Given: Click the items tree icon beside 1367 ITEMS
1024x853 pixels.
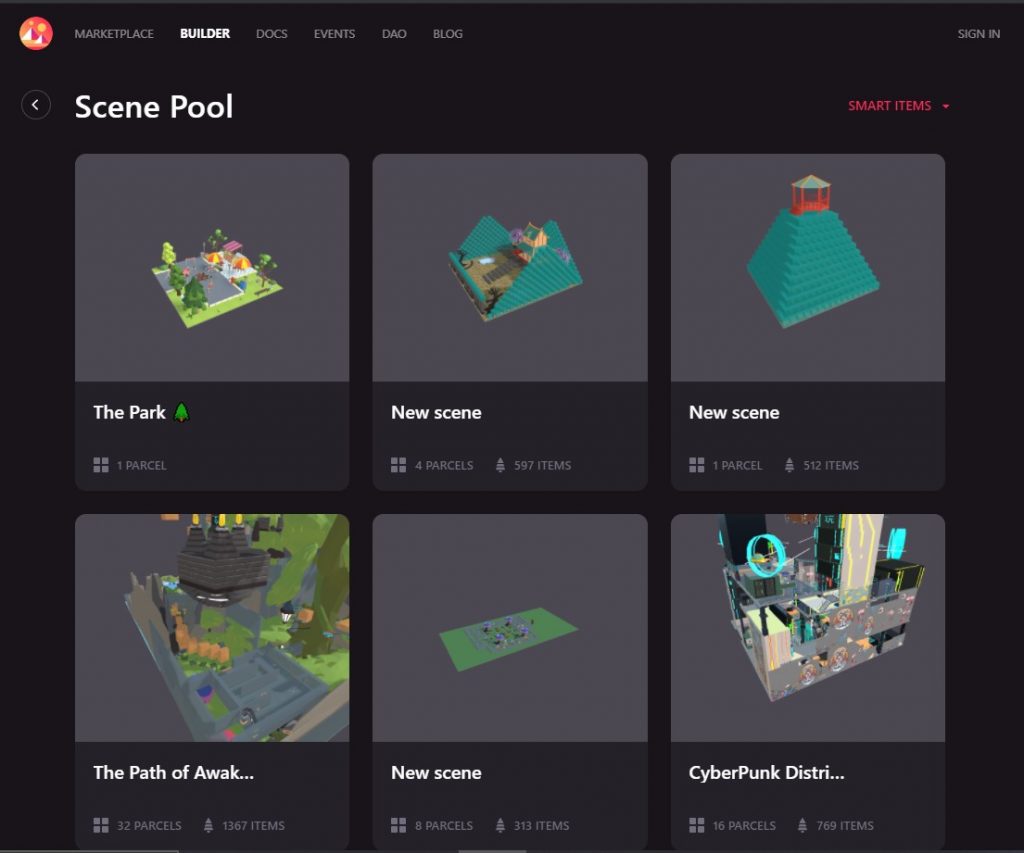Looking at the screenshot, I should pos(208,826).
